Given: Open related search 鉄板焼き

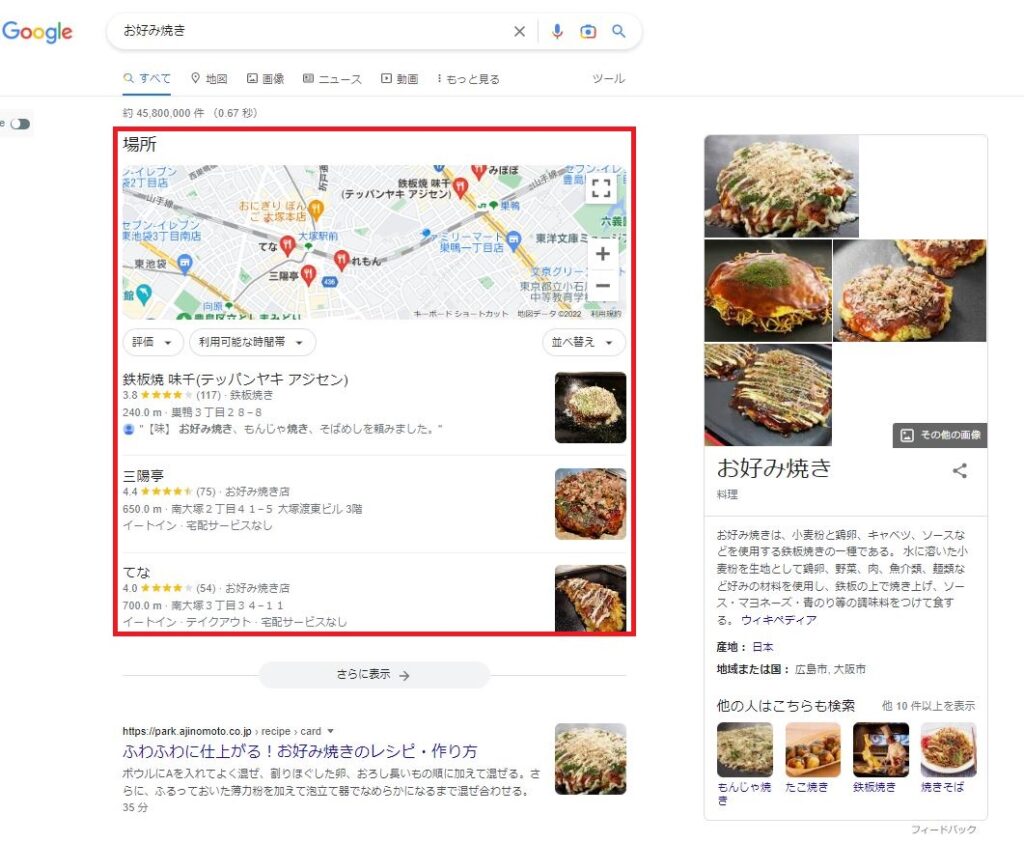Looking at the screenshot, I should click(x=880, y=757).
